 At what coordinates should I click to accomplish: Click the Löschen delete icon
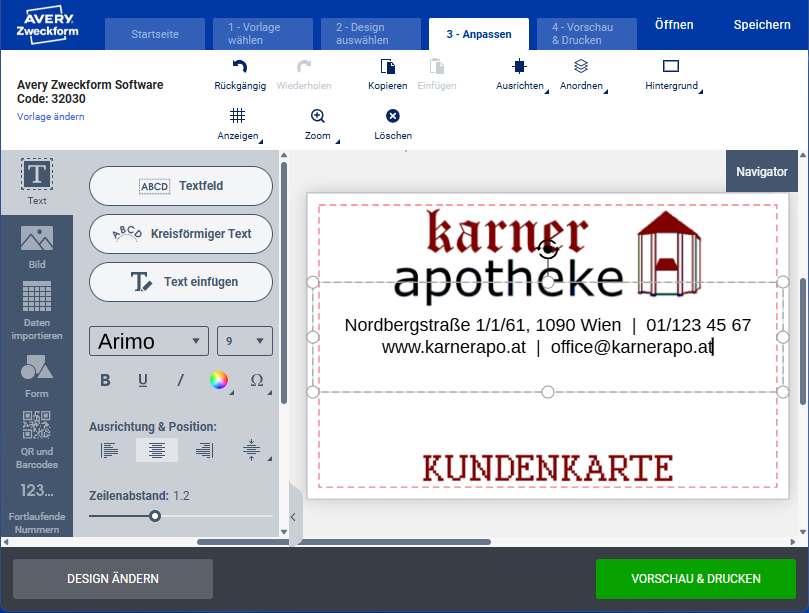[393, 116]
